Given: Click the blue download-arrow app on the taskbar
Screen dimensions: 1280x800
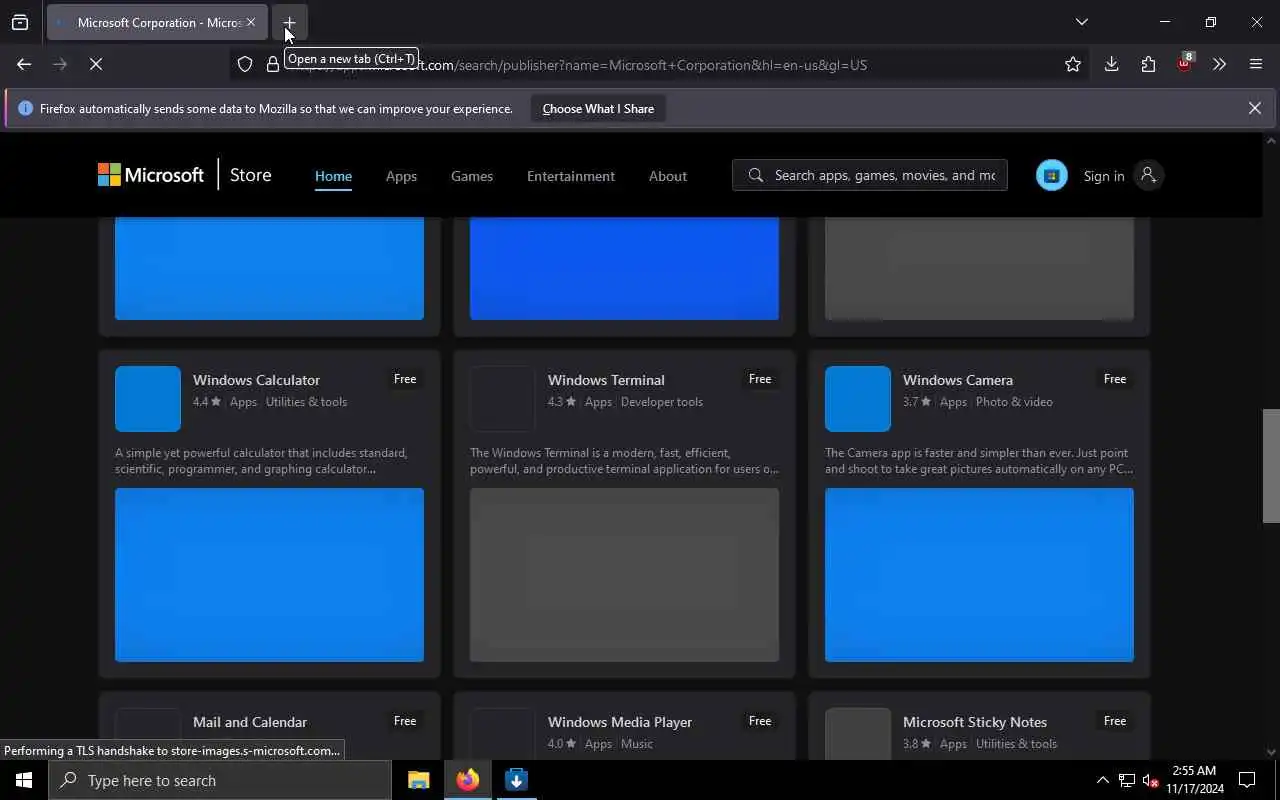Looking at the screenshot, I should [516, 780].
